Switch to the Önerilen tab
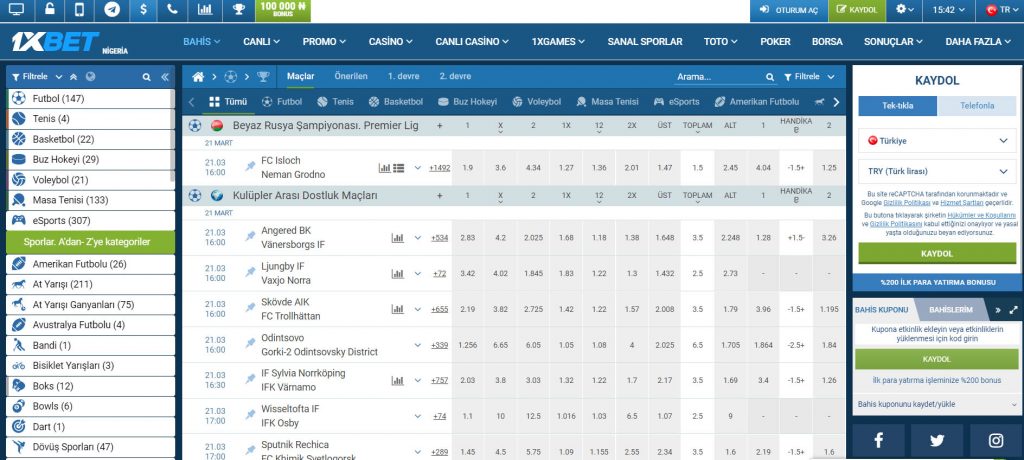The image size is (1024, 460). (x=351, y=76)
